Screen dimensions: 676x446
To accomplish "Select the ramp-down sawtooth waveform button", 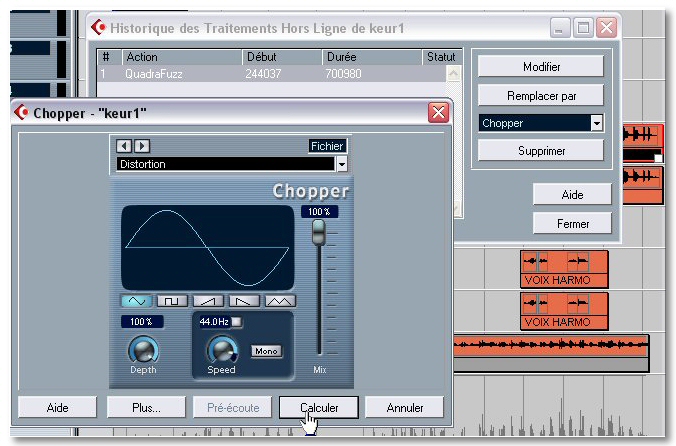I will tap(244, 301).
